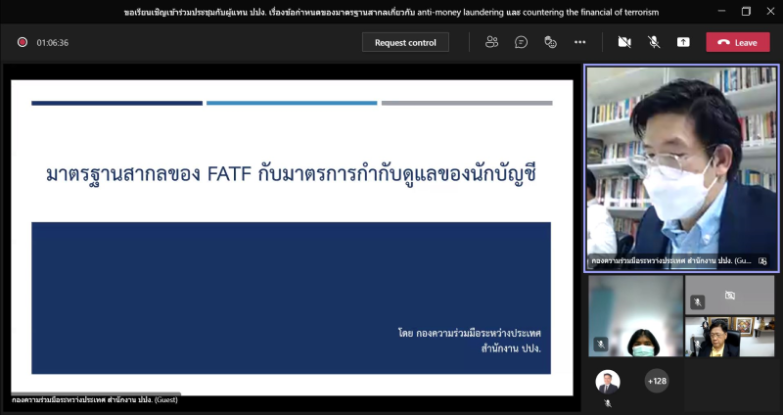
Task: Unmute the microphone
Action: (x=654, y=42)
